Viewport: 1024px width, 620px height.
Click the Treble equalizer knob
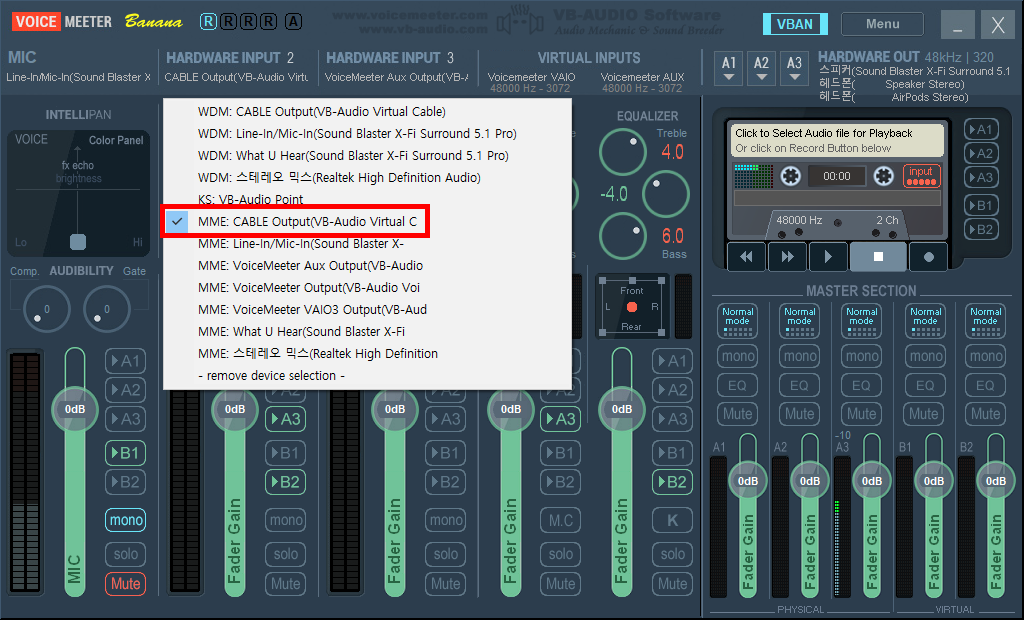pyautogui.click(x=622, y=152)
